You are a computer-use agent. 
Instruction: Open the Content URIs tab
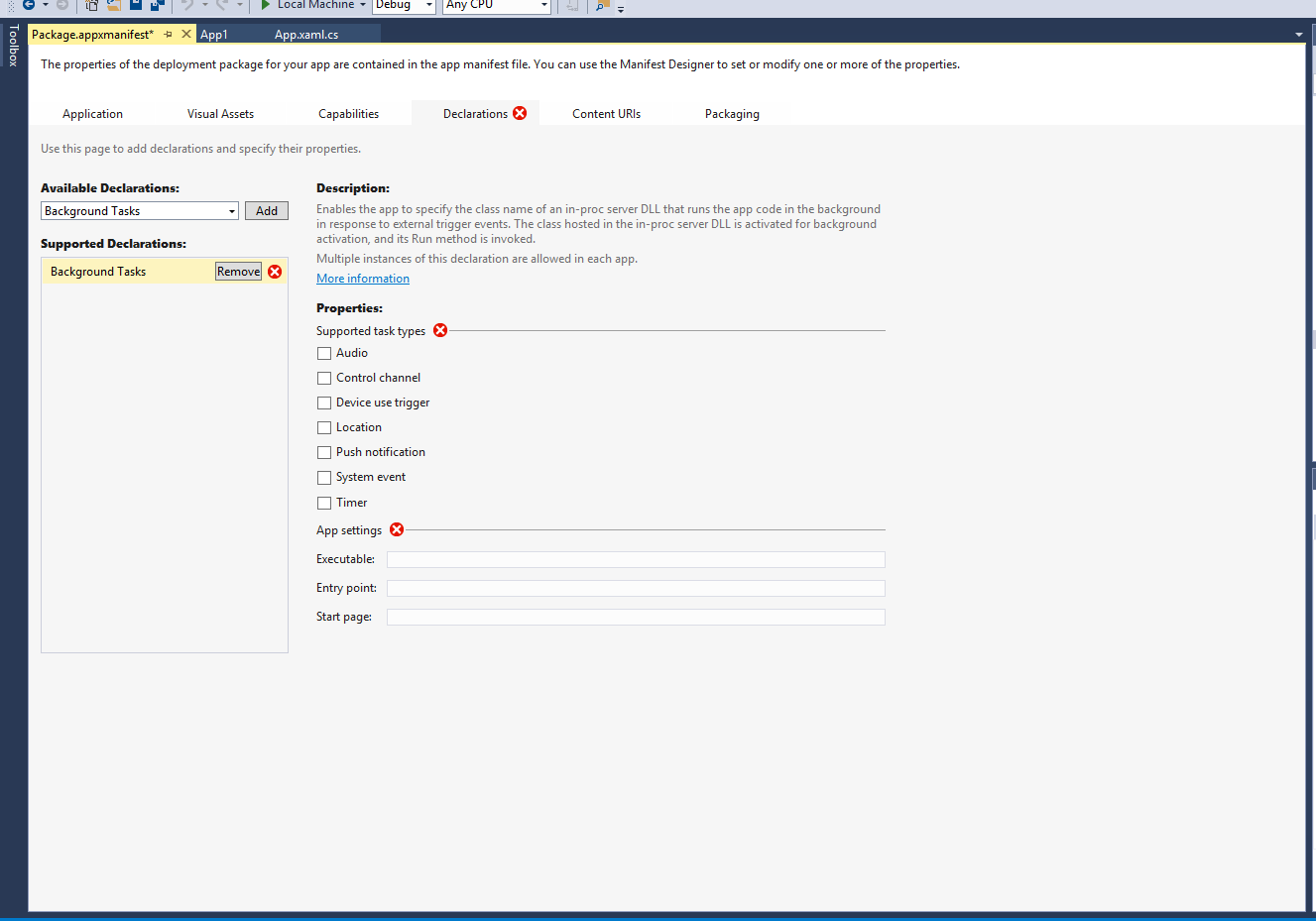(606, 114)
